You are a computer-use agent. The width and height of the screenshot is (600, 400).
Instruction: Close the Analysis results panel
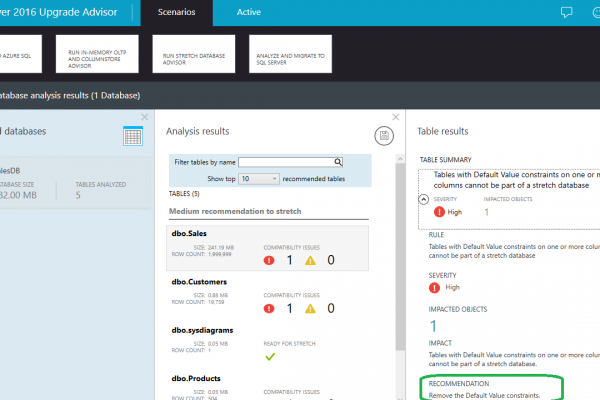(396, 117)
